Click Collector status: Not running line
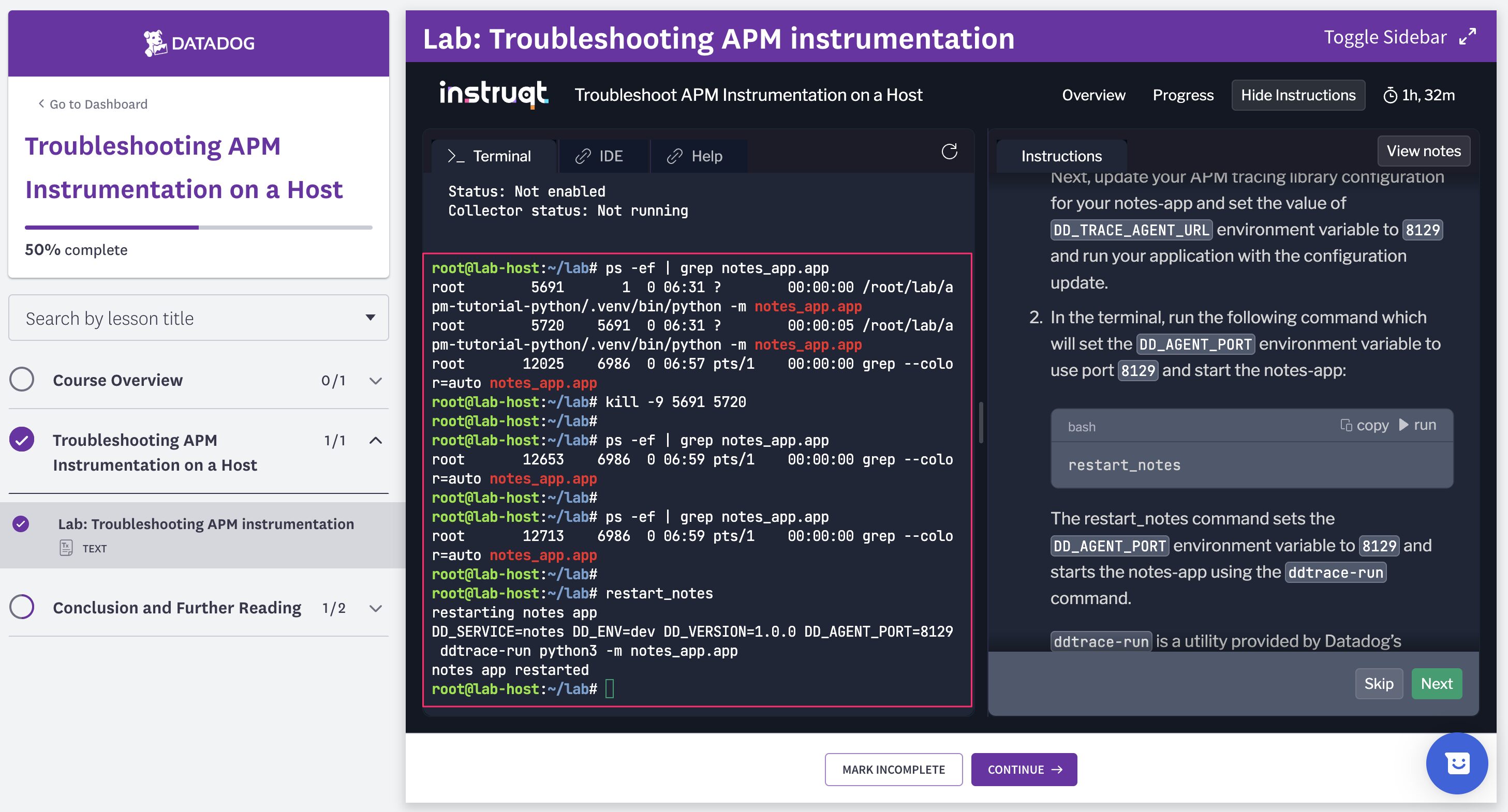 (x=568, y=210)
